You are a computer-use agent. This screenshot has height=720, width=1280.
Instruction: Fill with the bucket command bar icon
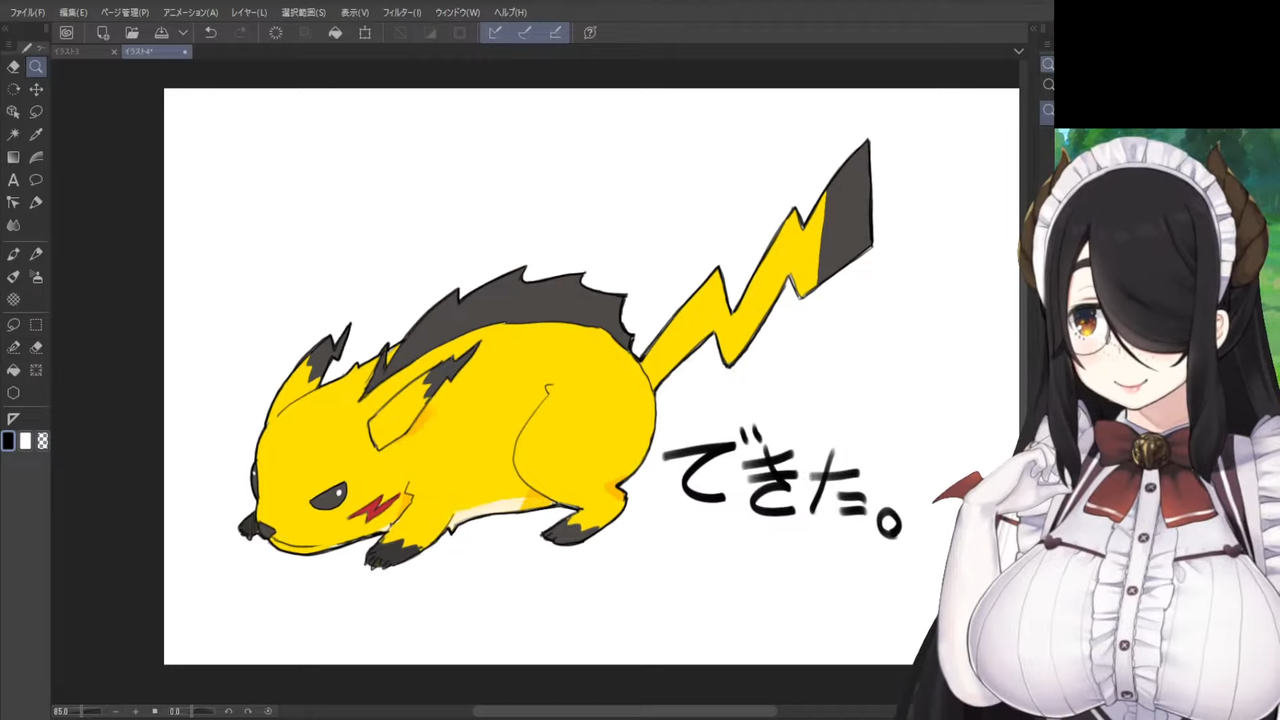click(x=335, y=33)
